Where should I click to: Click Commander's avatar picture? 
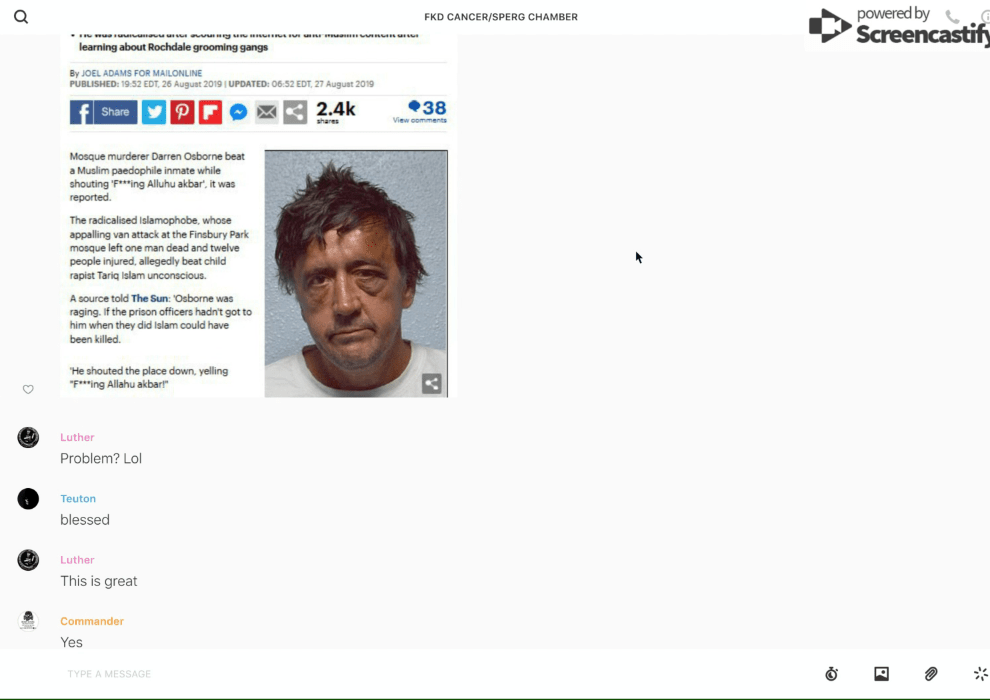tap(28, 621)
